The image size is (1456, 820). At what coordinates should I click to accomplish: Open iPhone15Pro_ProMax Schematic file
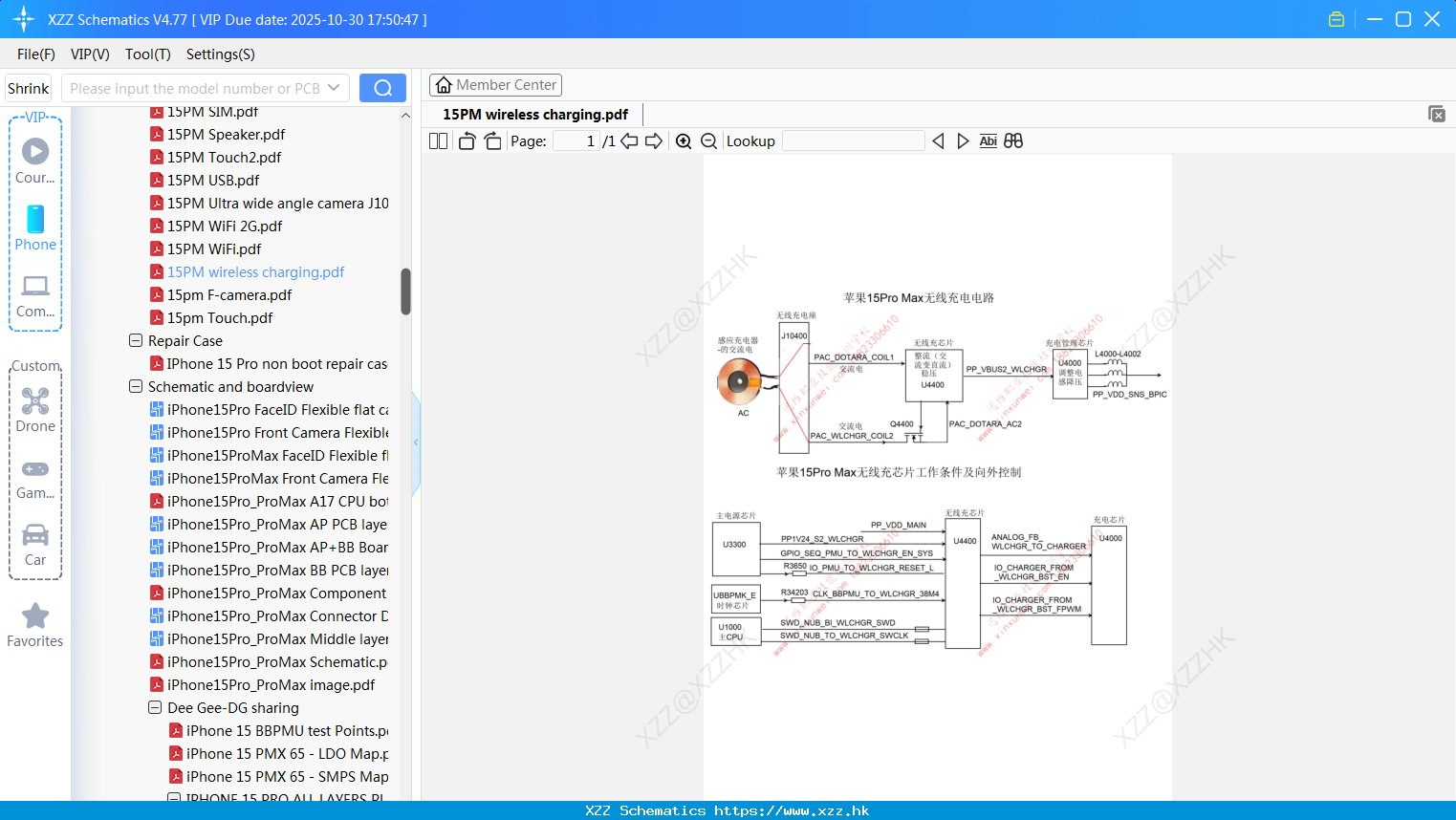pyautogui.click(x=269, y=662)
